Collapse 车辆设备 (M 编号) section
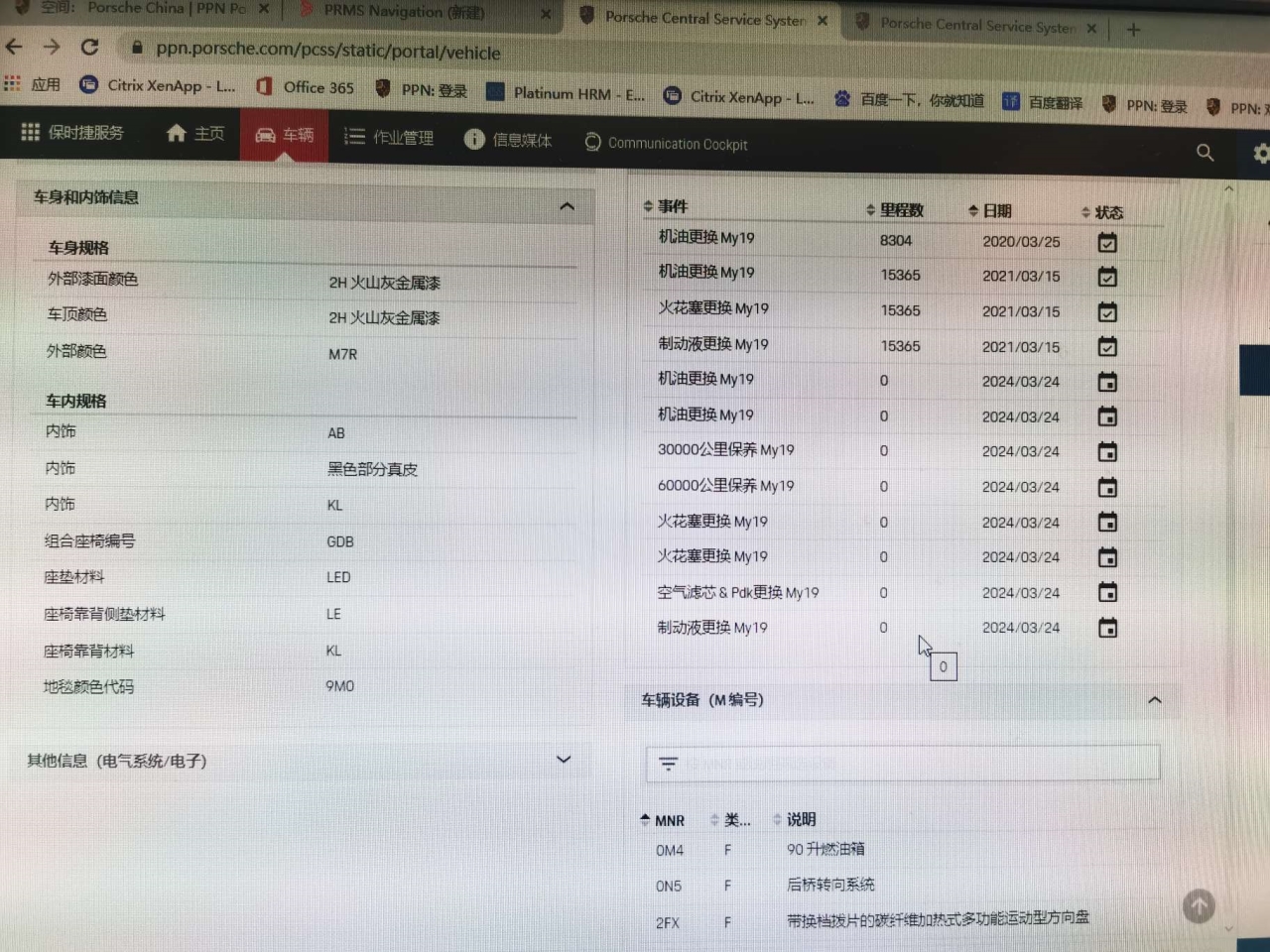 [1154, 700]
